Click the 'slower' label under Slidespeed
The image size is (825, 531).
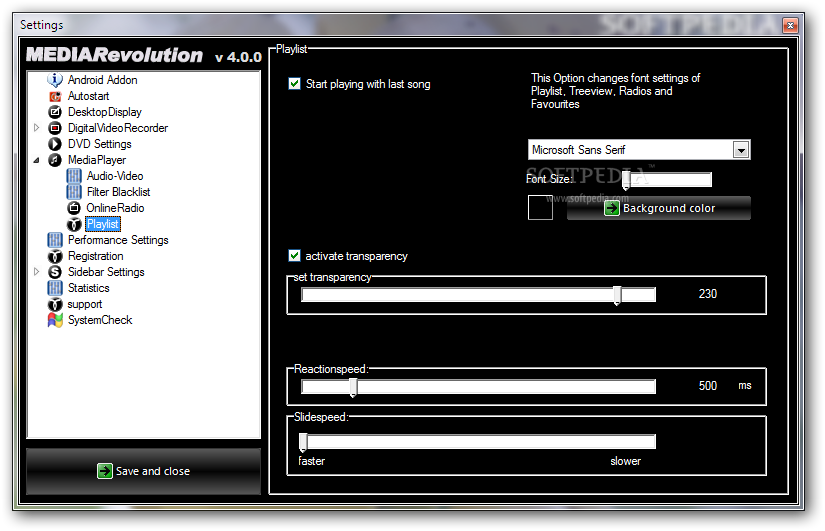626,461
